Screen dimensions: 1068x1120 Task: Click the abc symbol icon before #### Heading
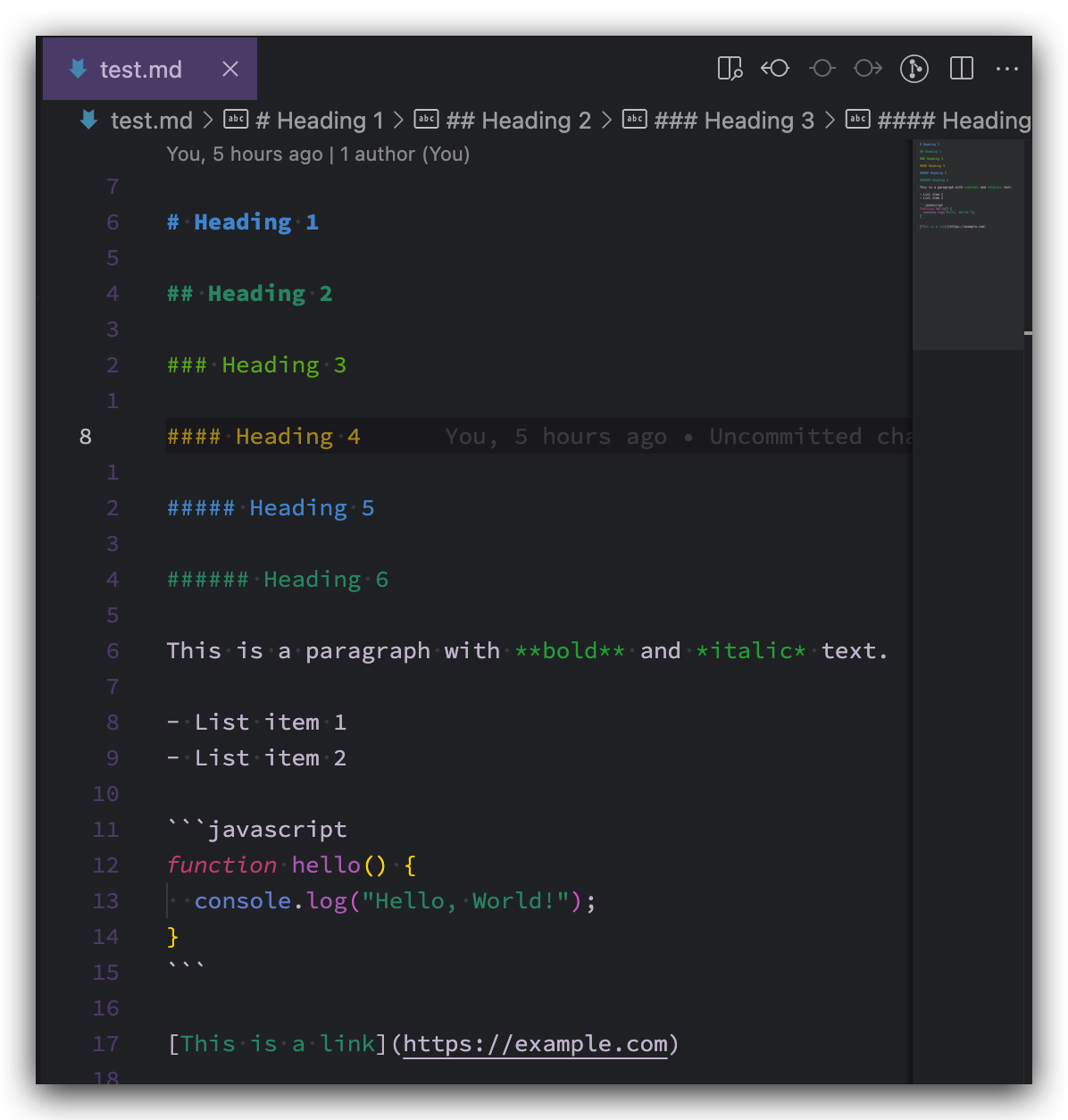[x=857, y=119]
